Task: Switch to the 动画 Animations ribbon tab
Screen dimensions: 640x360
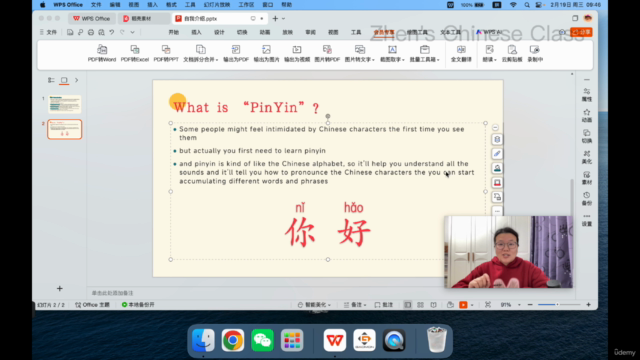Action: pyautogui.click(x=265, y=32)
